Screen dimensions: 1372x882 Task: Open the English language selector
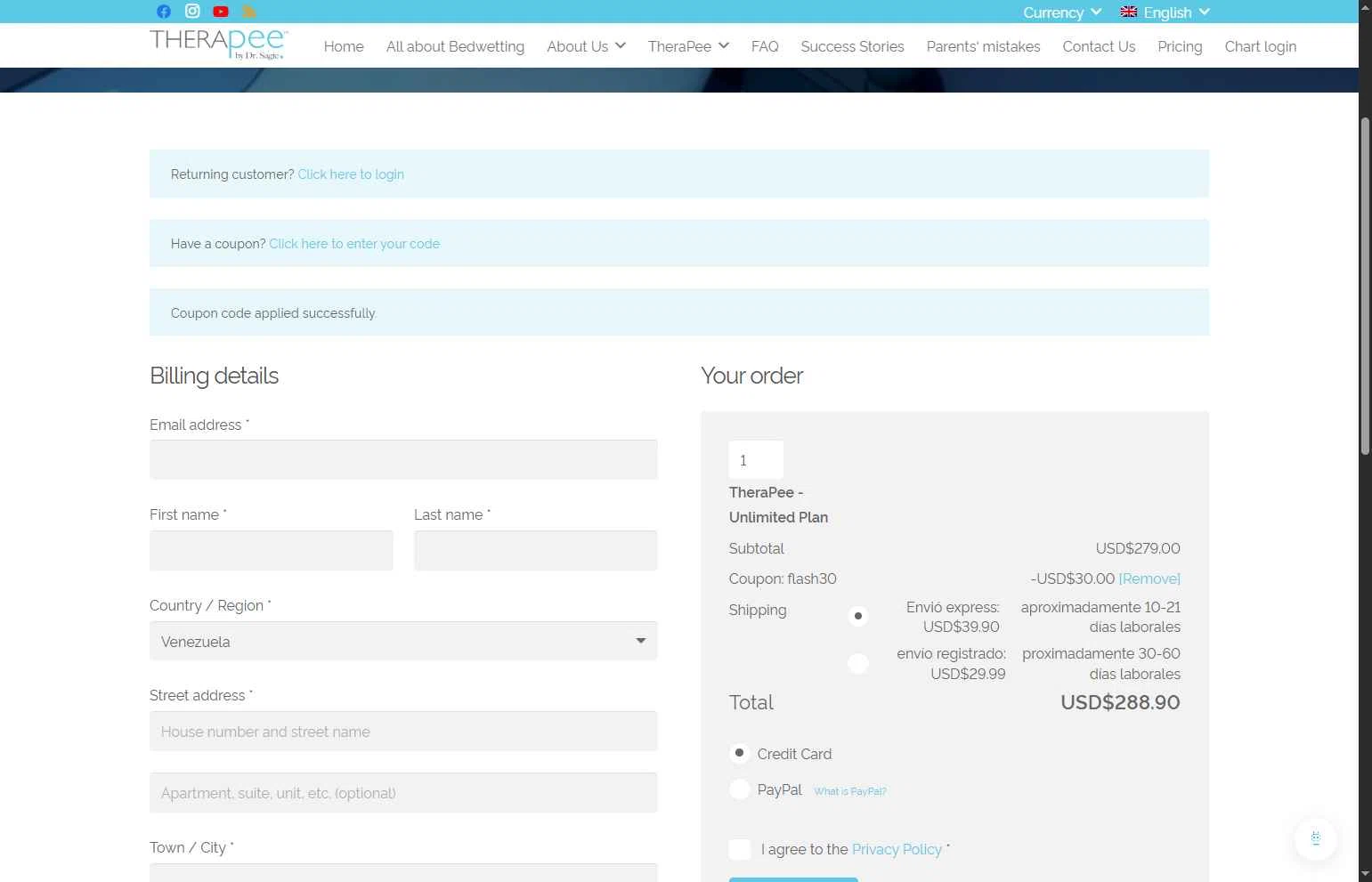pos(1165,12)
